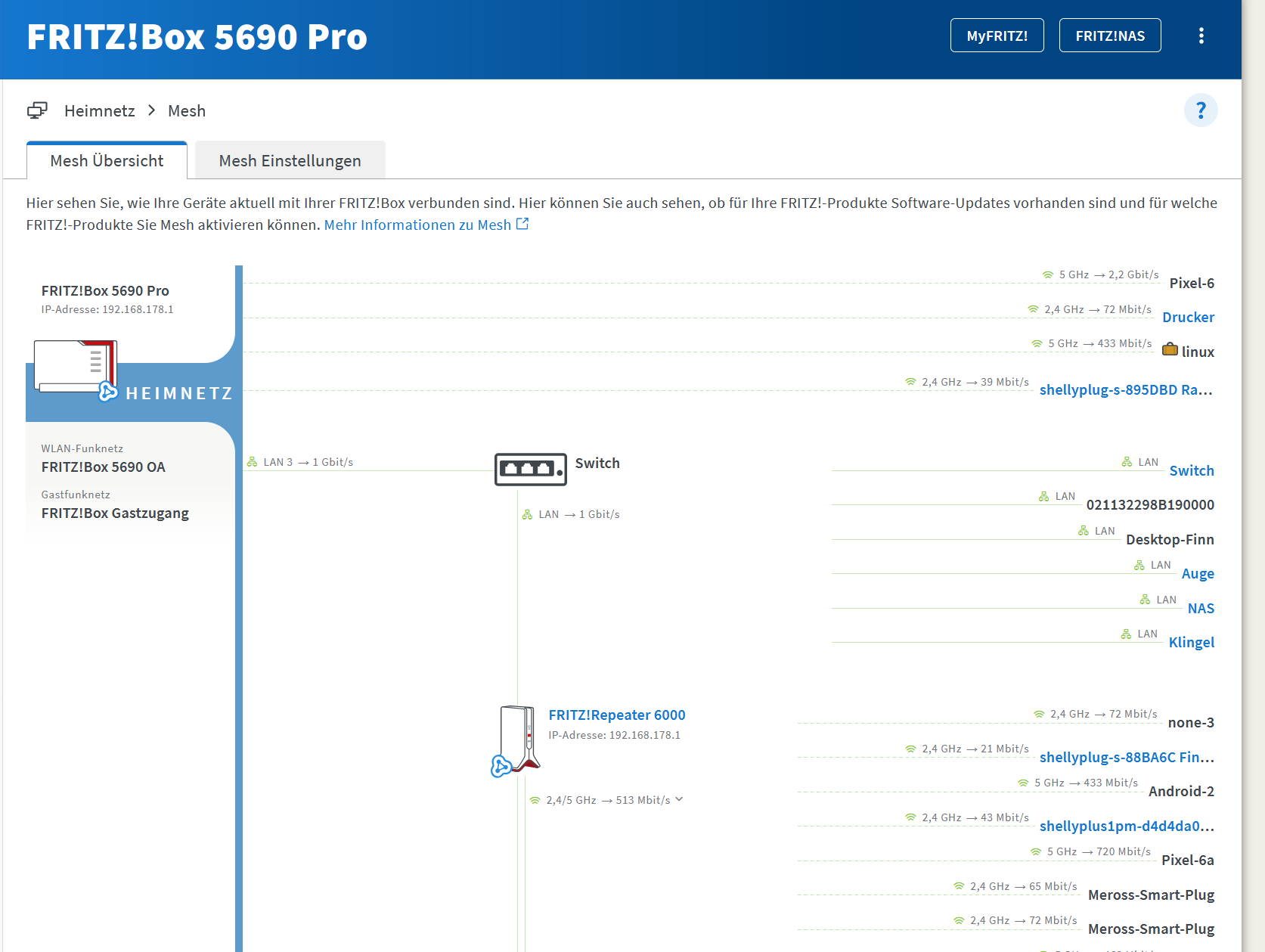Click the HEIMNETZ label on the box
Image resolution: width=1265 pixels, height=952 pixels.
179,393
